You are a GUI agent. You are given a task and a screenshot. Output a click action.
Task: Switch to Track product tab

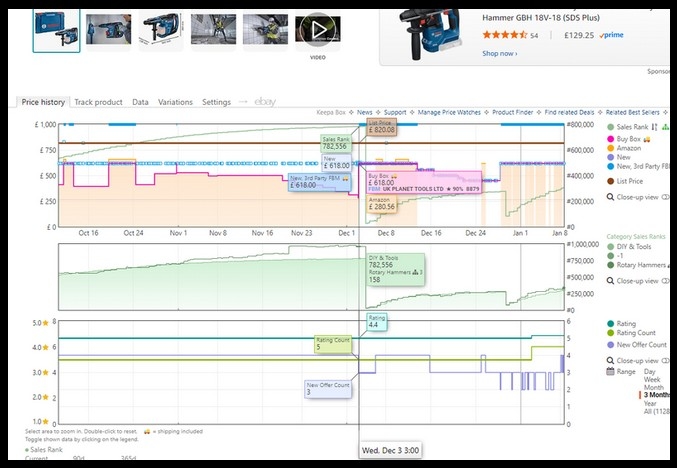[98, 102]
